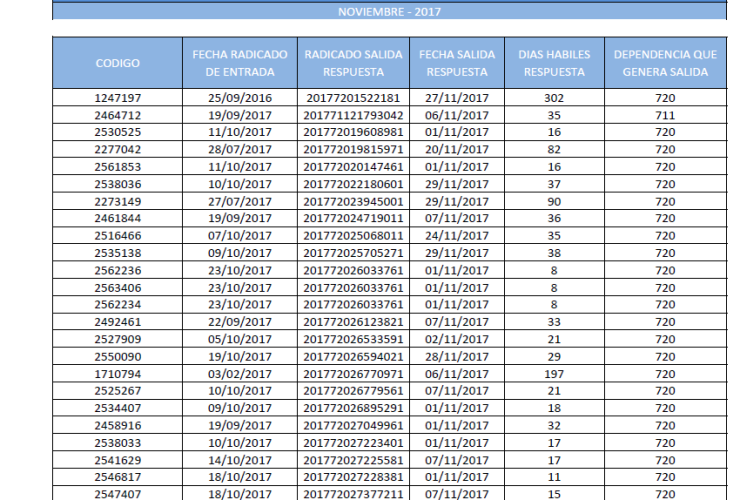Select radicado 201772024719011

point(353,219)
